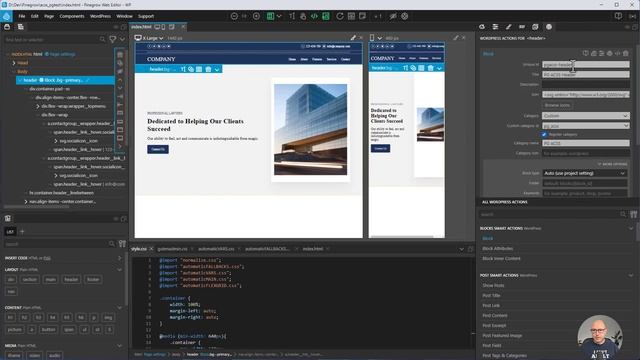Insert a section layout element
The image size is (640, 360).
30,280
